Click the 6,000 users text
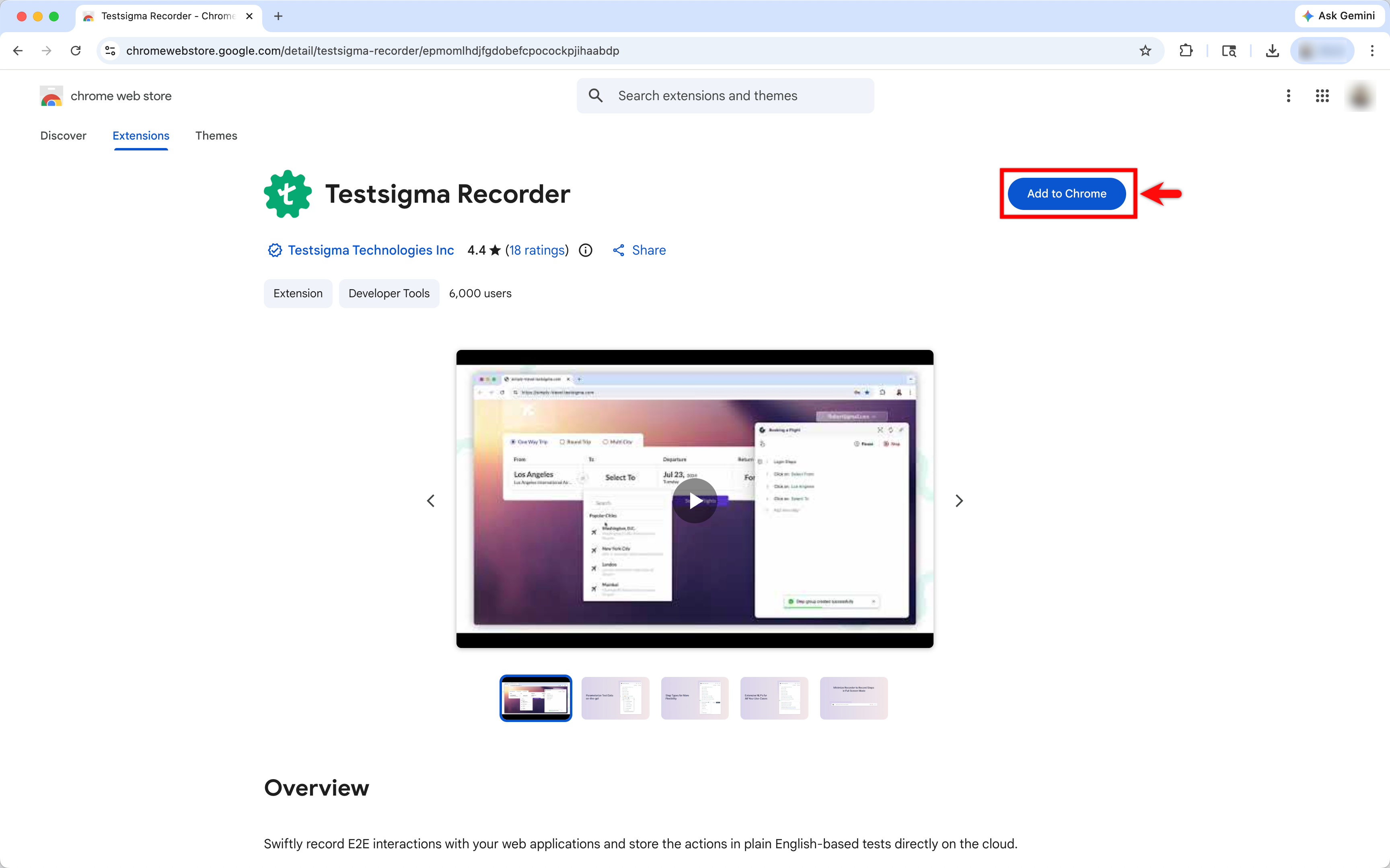Viewport: 1390px width, 868px height. 480,293
